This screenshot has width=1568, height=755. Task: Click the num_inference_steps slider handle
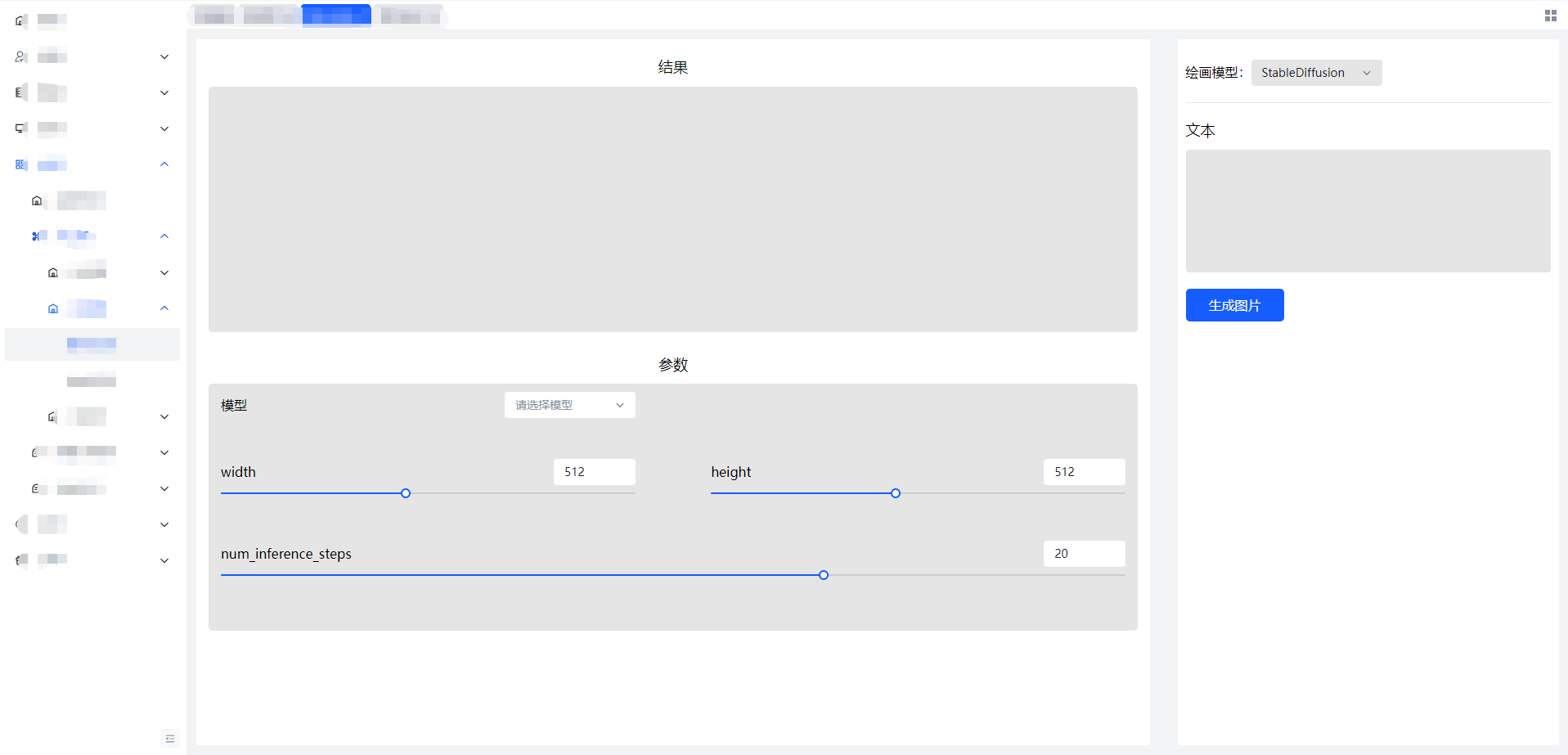pos(824,575)
